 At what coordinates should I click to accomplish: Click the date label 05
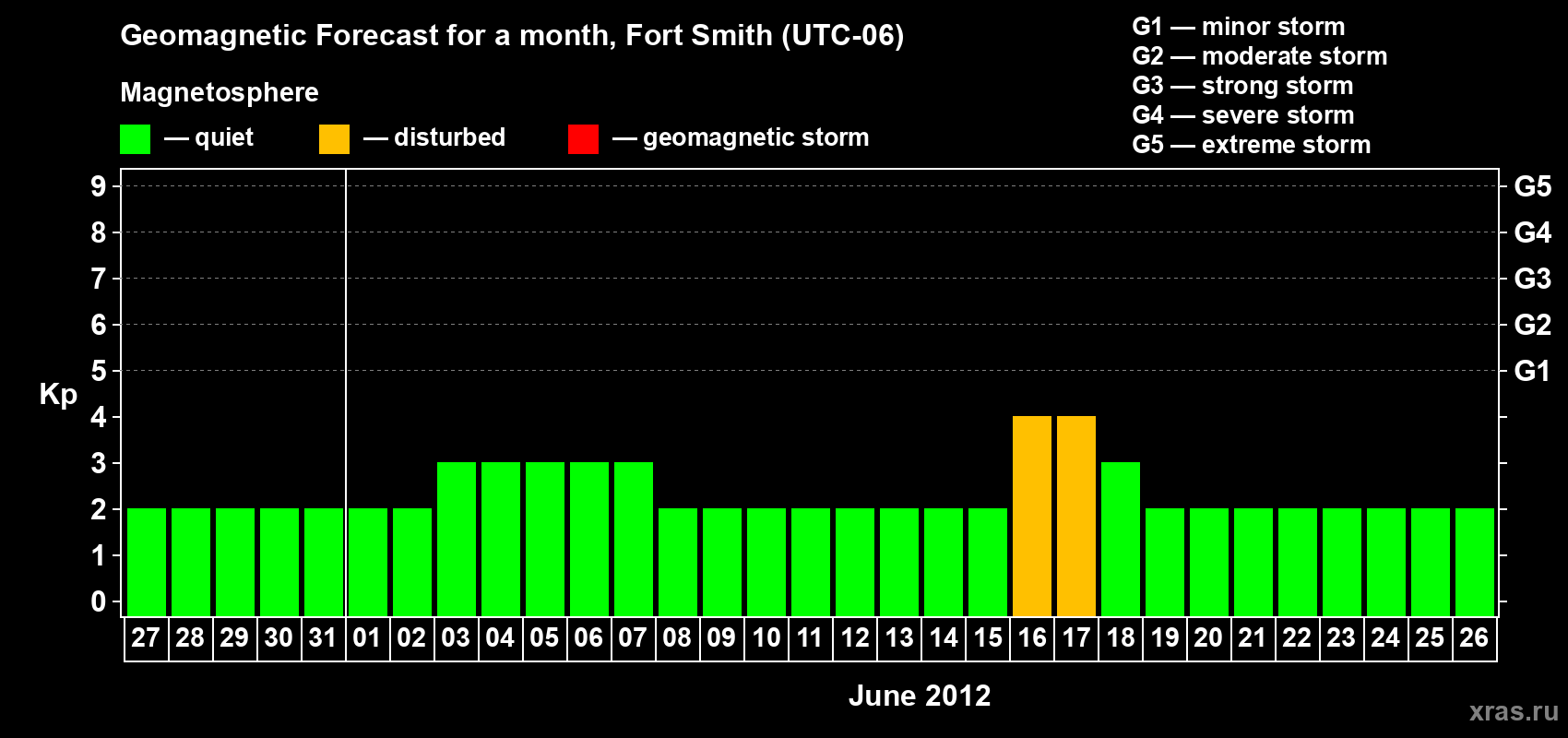(544, 637)
